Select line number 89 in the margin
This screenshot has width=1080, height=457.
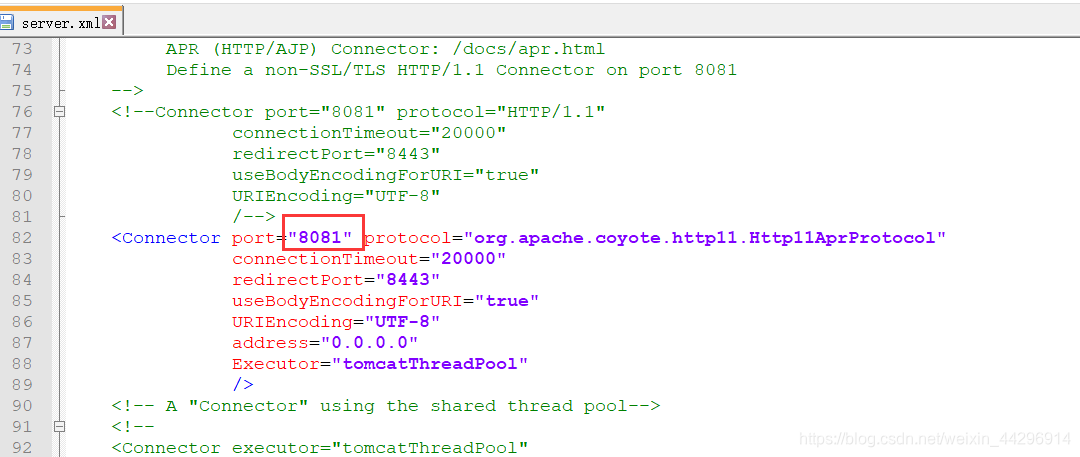[x=23, y=385]
